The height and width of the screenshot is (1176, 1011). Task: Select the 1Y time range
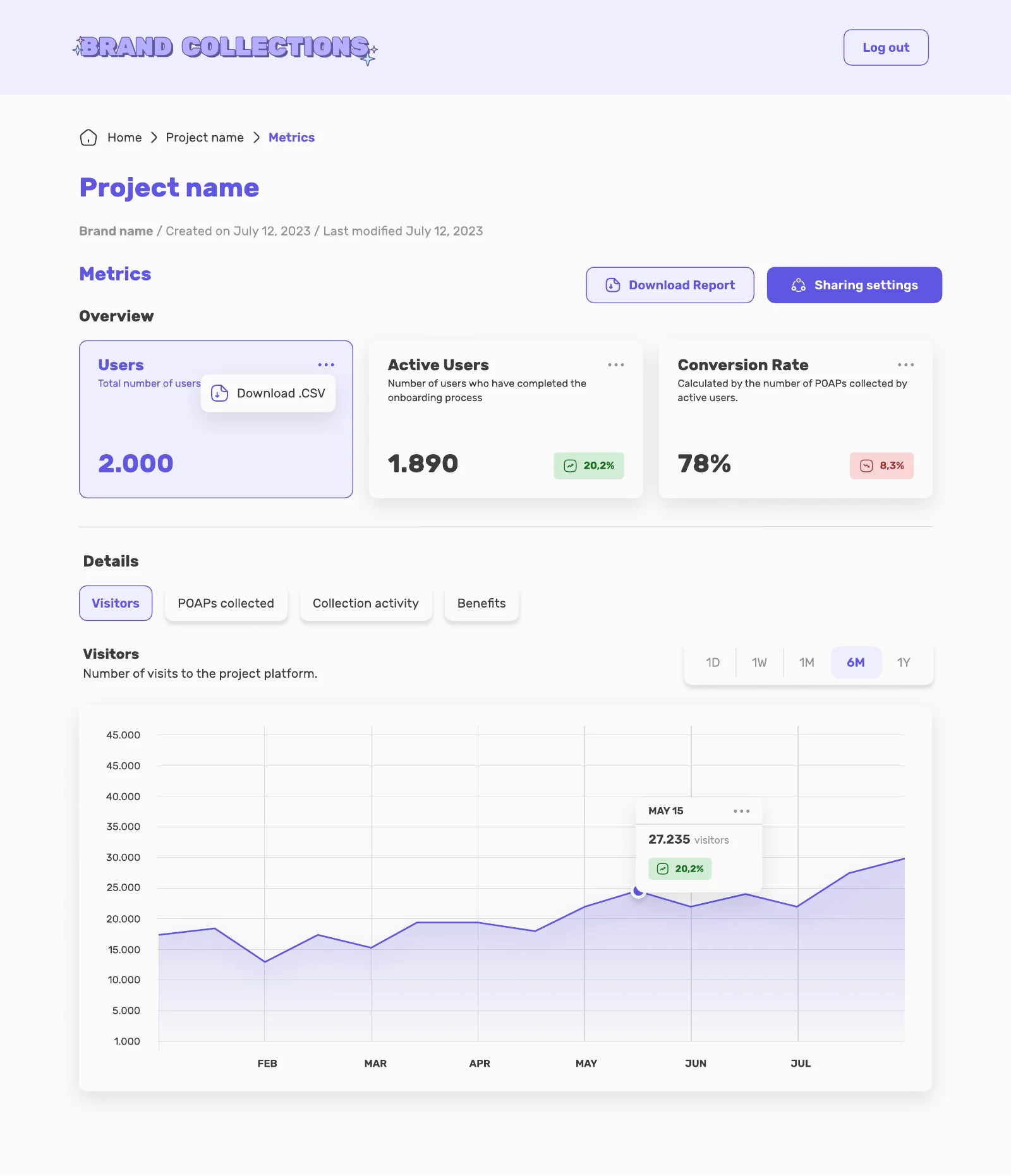coord(904,663)
